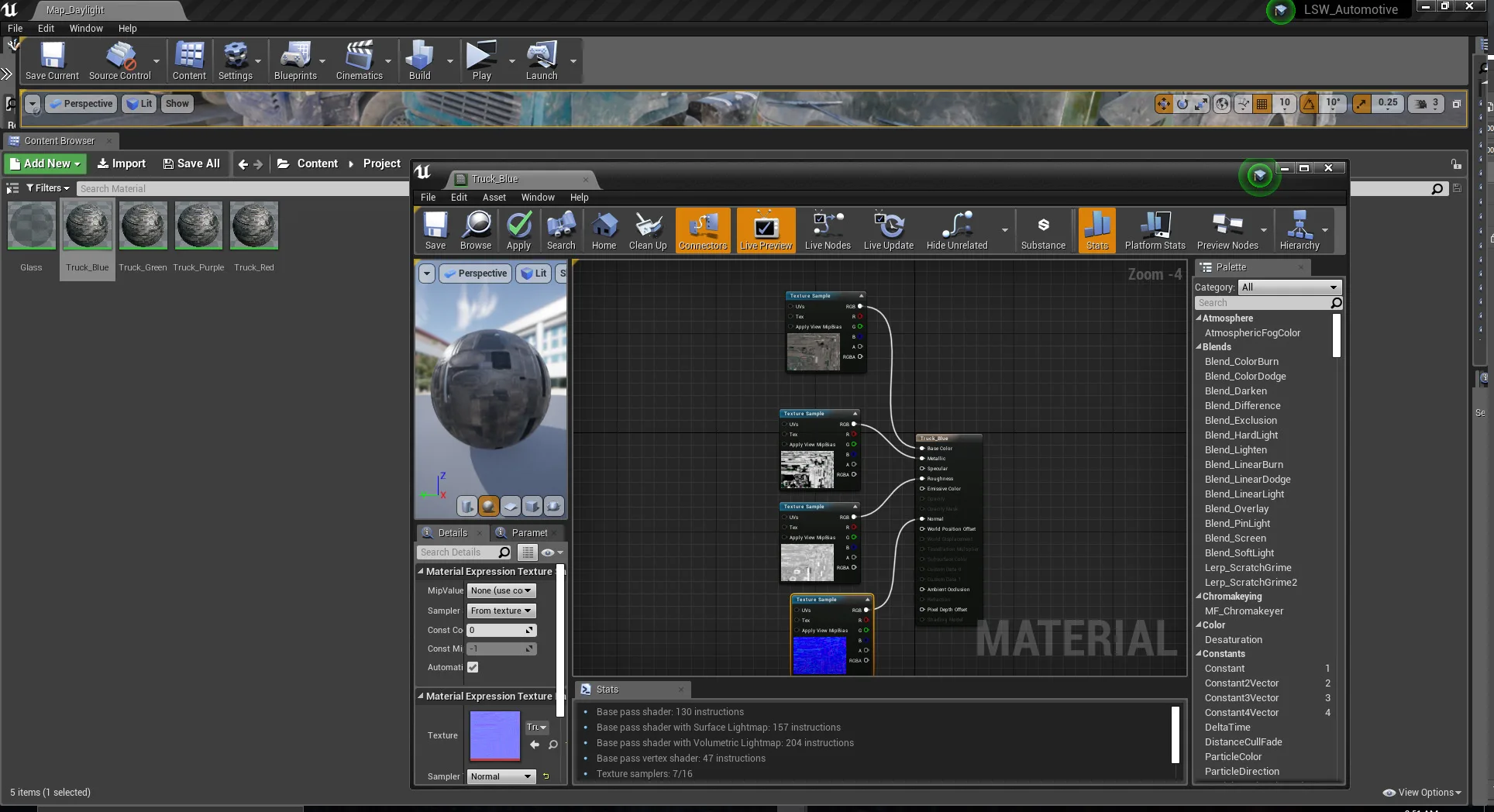Toggle Connectors display

pyautogui.click(x=703, y=230)
